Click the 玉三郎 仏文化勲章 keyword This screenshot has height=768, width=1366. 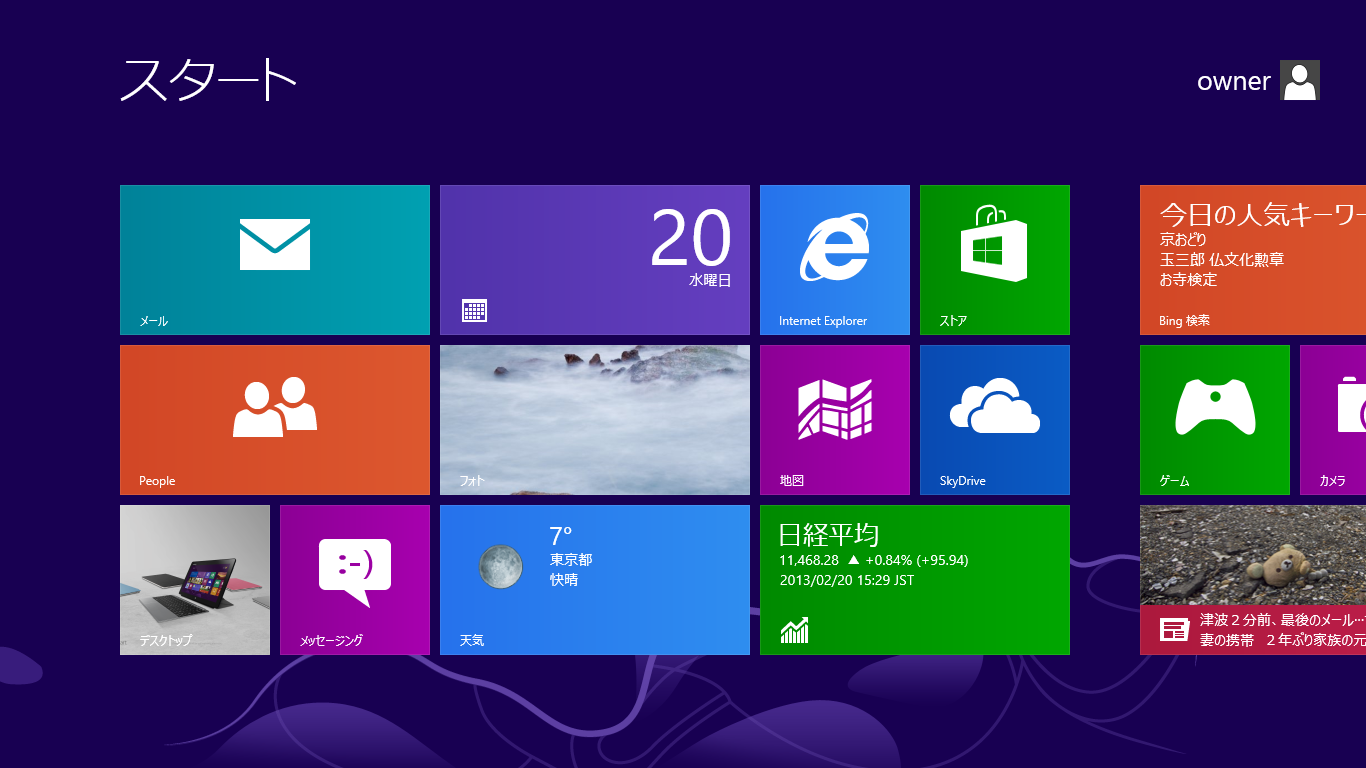(x=1222, y=260)
